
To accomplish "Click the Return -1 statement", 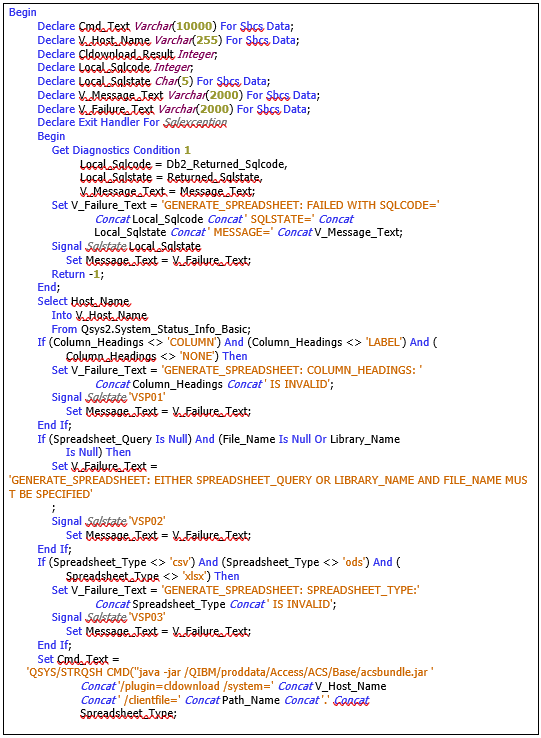I will coord(78,274).
